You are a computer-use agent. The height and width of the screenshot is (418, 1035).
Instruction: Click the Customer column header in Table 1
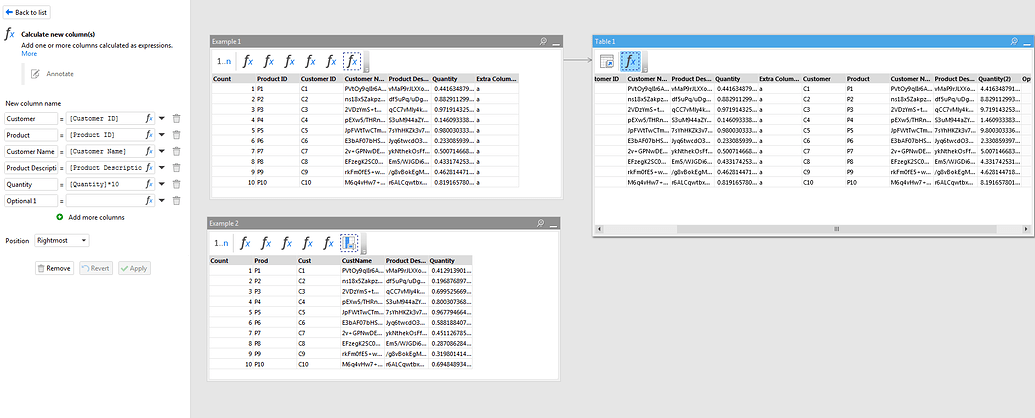coord(822,79)
